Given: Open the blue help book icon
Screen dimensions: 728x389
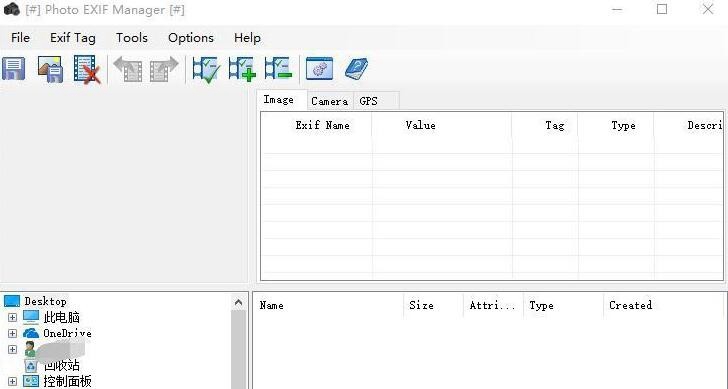Looking at the screenshot, I should coord(357,69).
